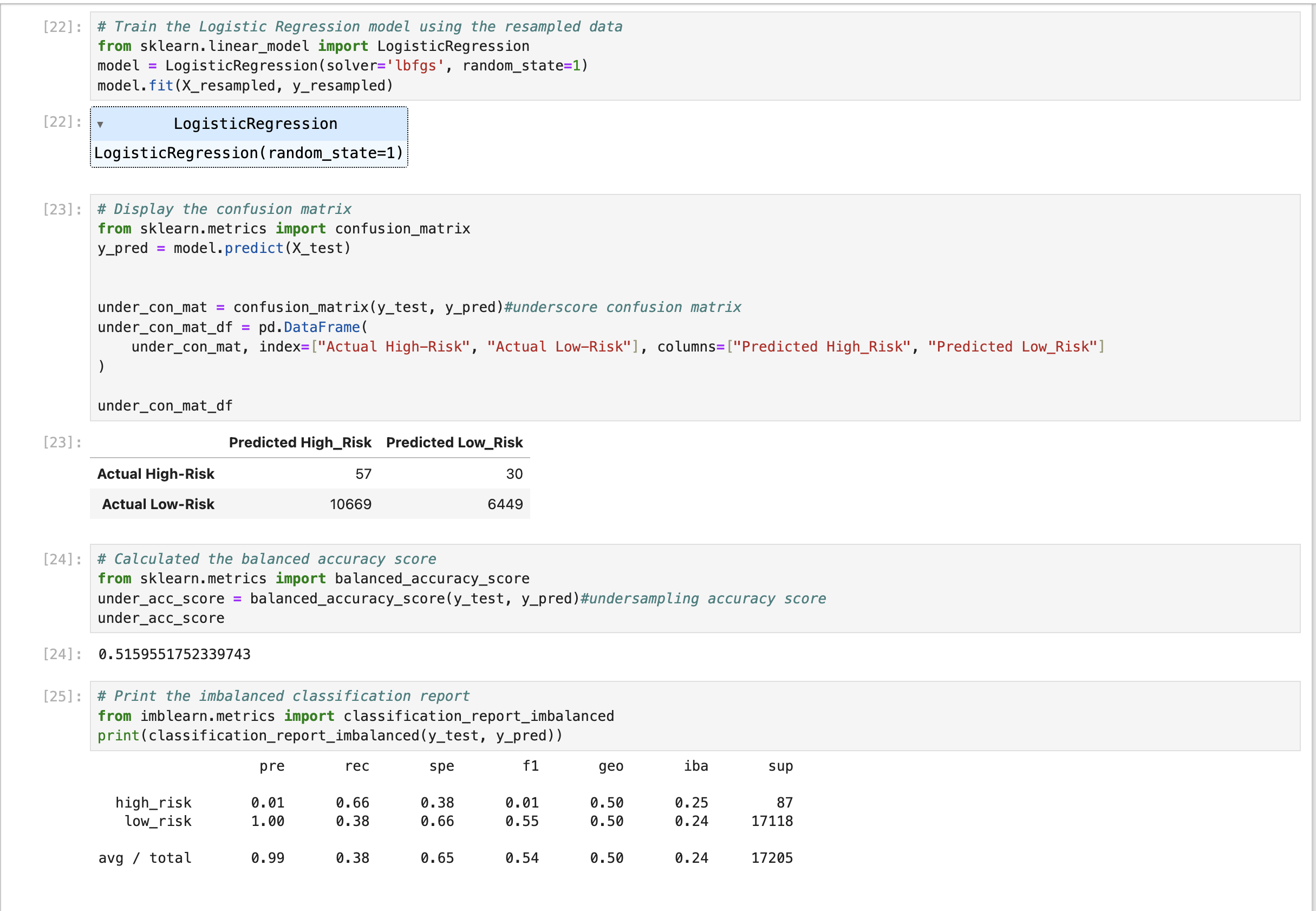Viewport: 1316px width, 911px height.
Task: Click the 'geo' column header in report
Action: pos(611,766)
